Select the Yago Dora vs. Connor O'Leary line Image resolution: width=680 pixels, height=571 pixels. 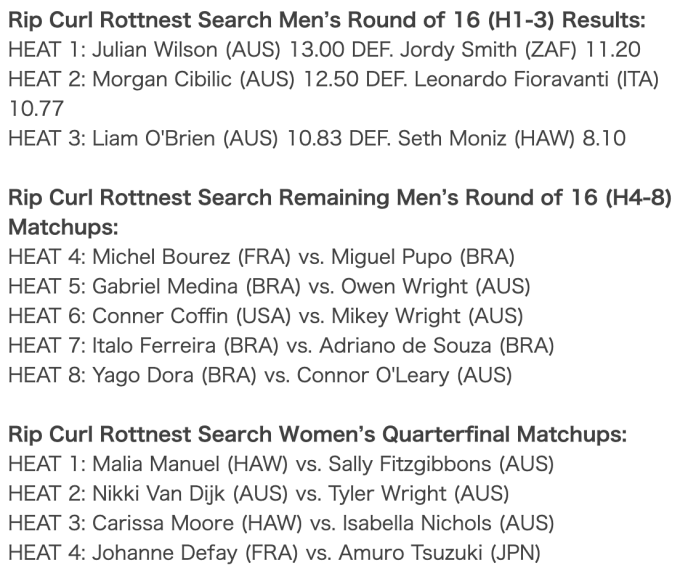(260, 375)
